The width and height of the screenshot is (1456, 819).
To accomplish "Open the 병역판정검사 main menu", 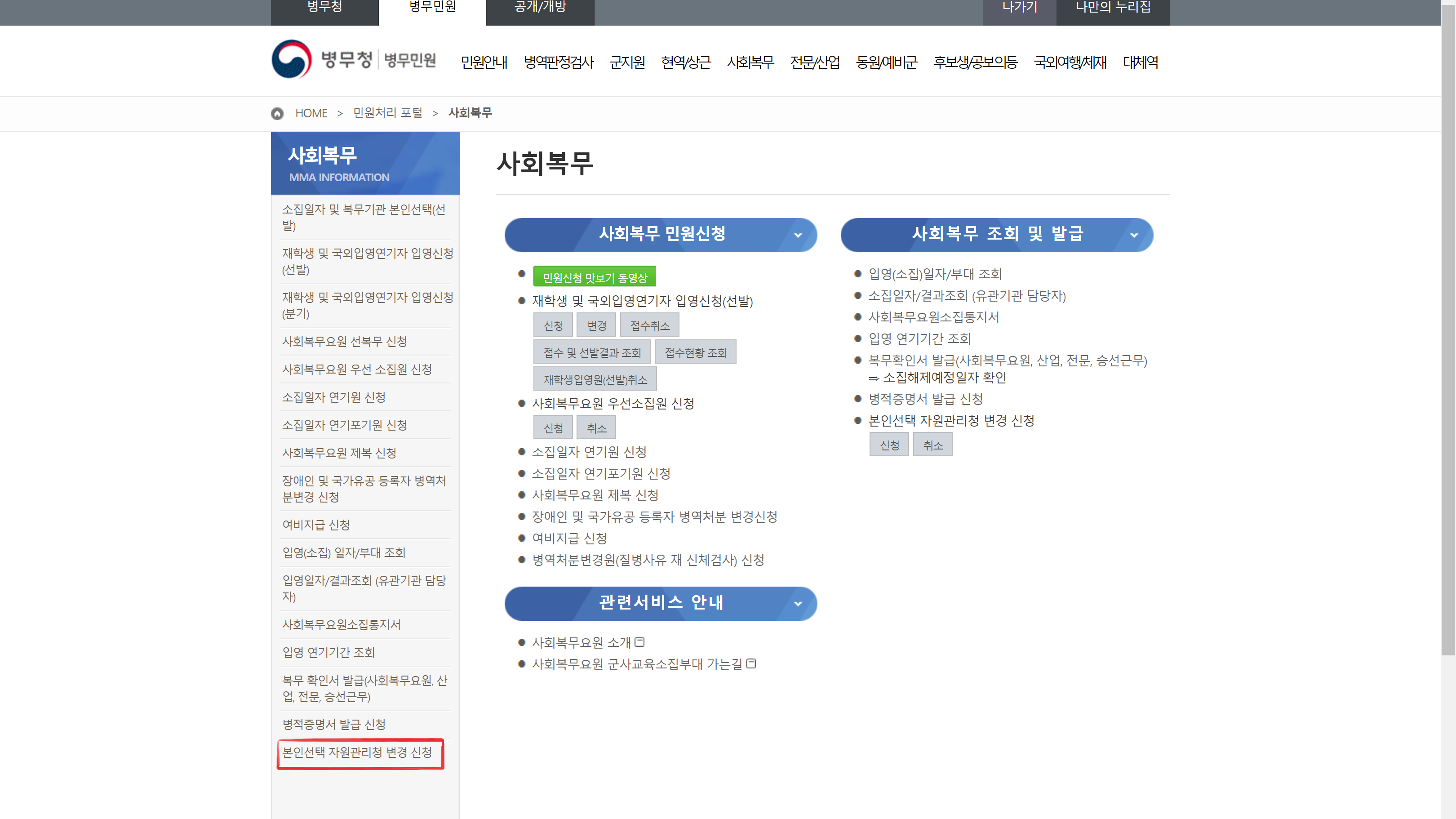I will click(x=559, y=62).
